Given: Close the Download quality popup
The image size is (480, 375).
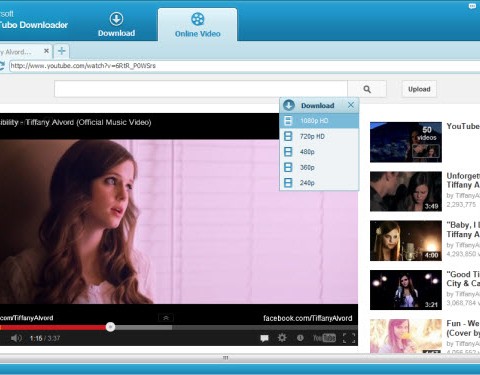Looking at the screenshot, I should [x=351, y=105].
